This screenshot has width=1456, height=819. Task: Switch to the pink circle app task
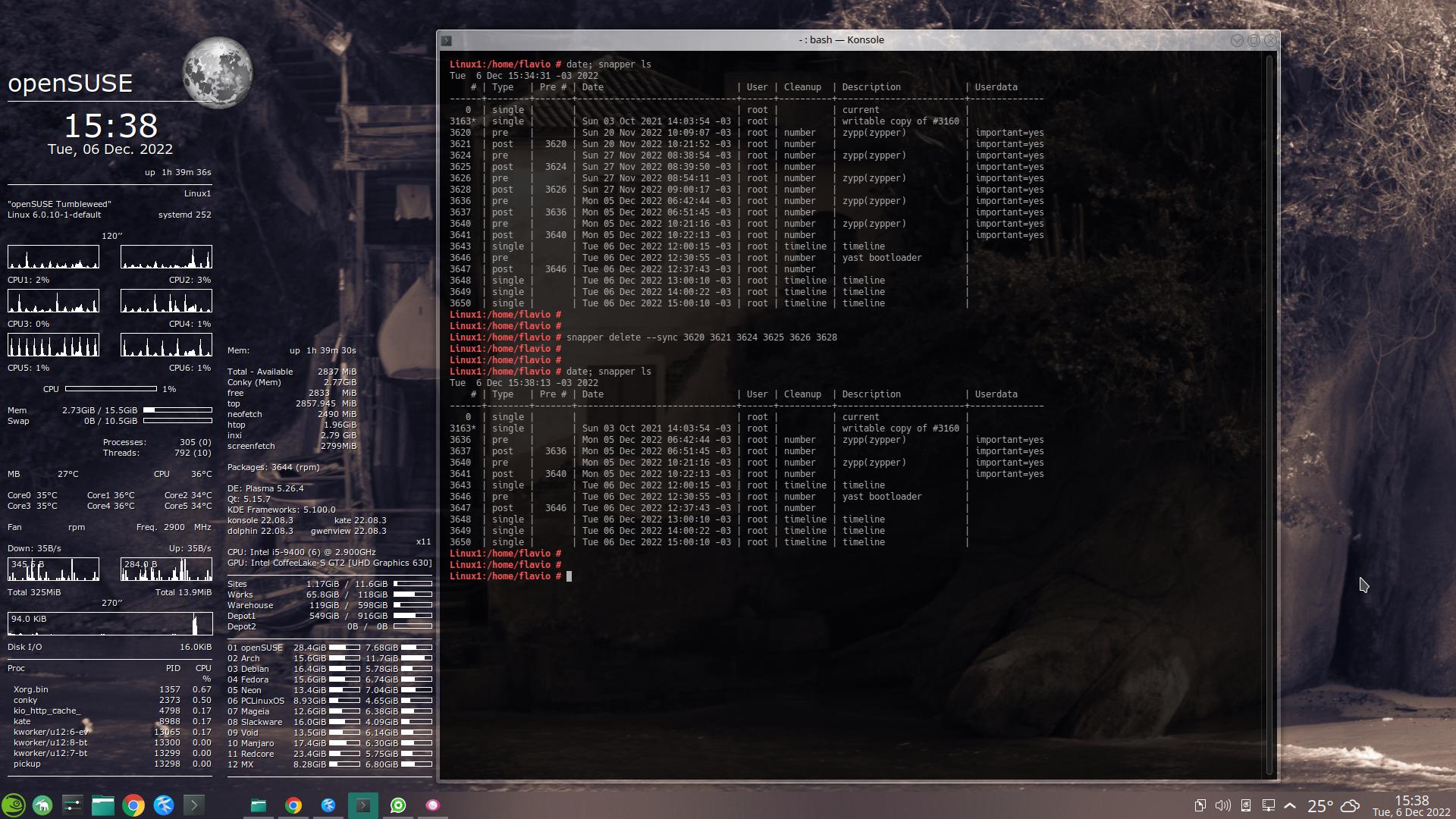coord(433,805)
